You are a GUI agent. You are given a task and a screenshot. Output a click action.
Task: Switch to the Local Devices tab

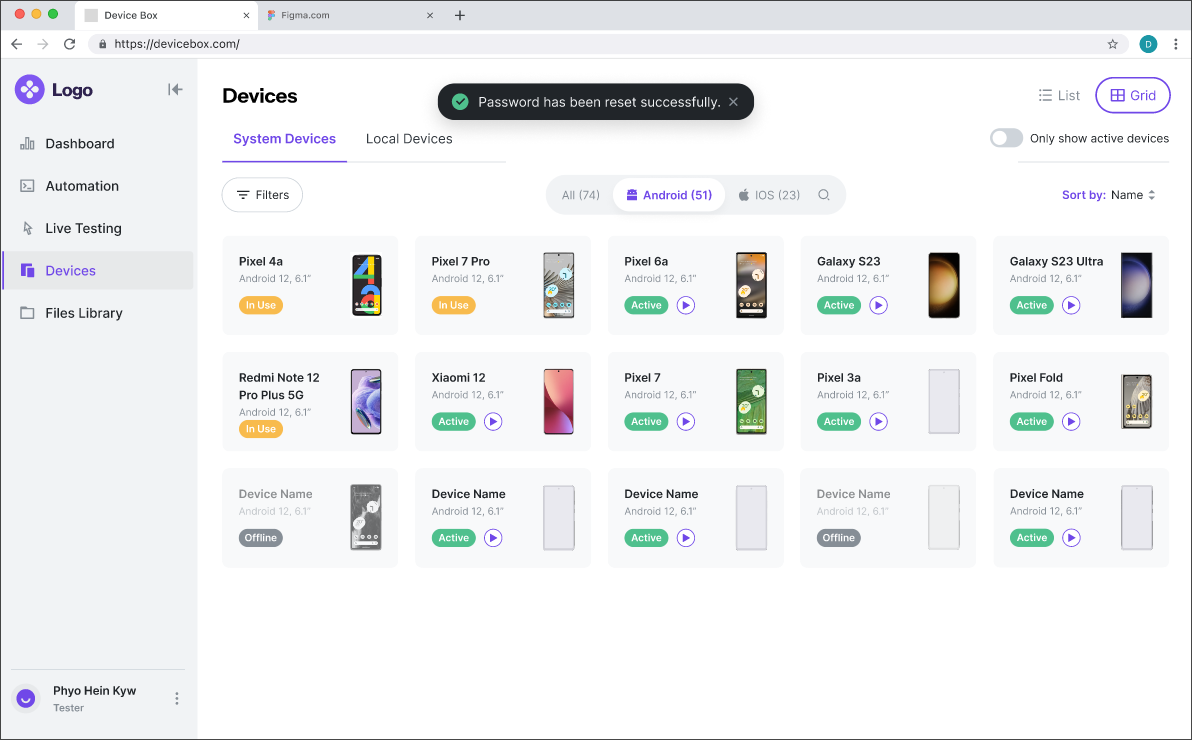[409, 139]
